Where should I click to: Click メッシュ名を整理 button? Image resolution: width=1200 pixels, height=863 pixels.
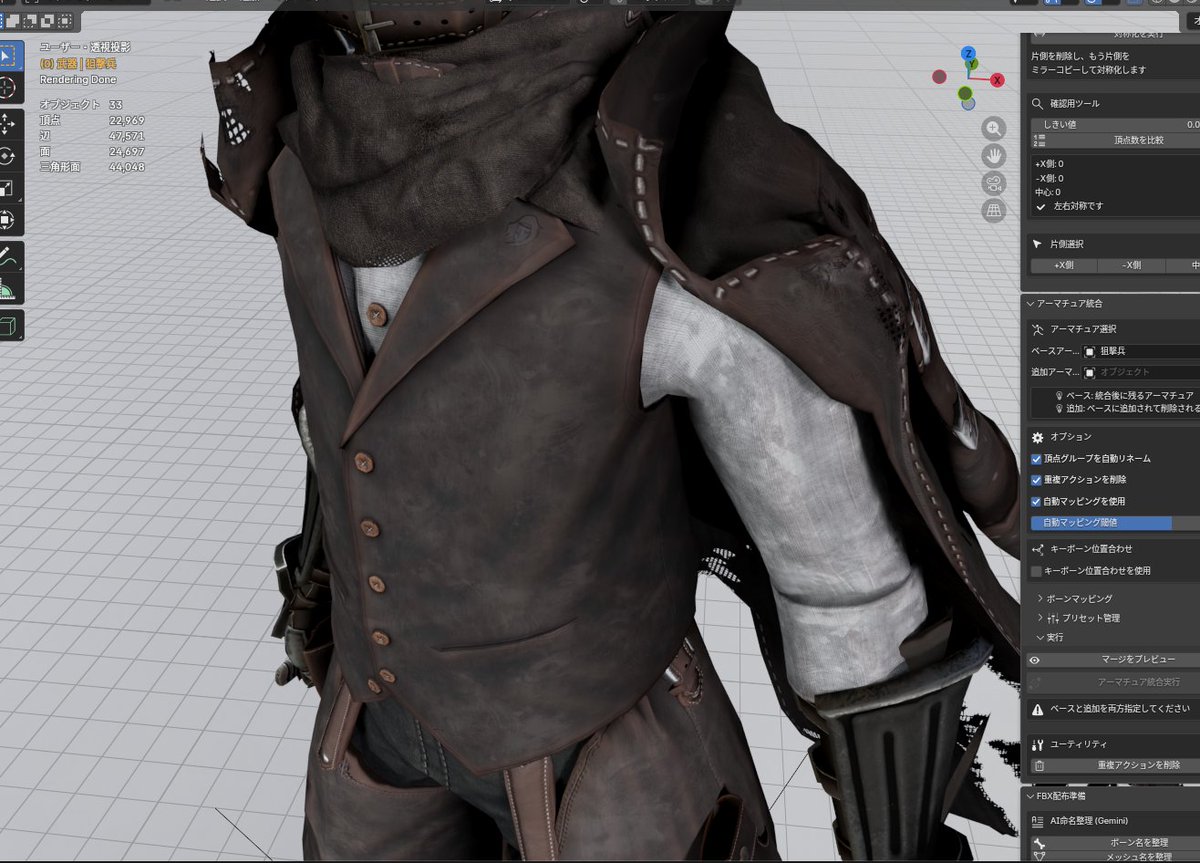[x=1115, y=857]
